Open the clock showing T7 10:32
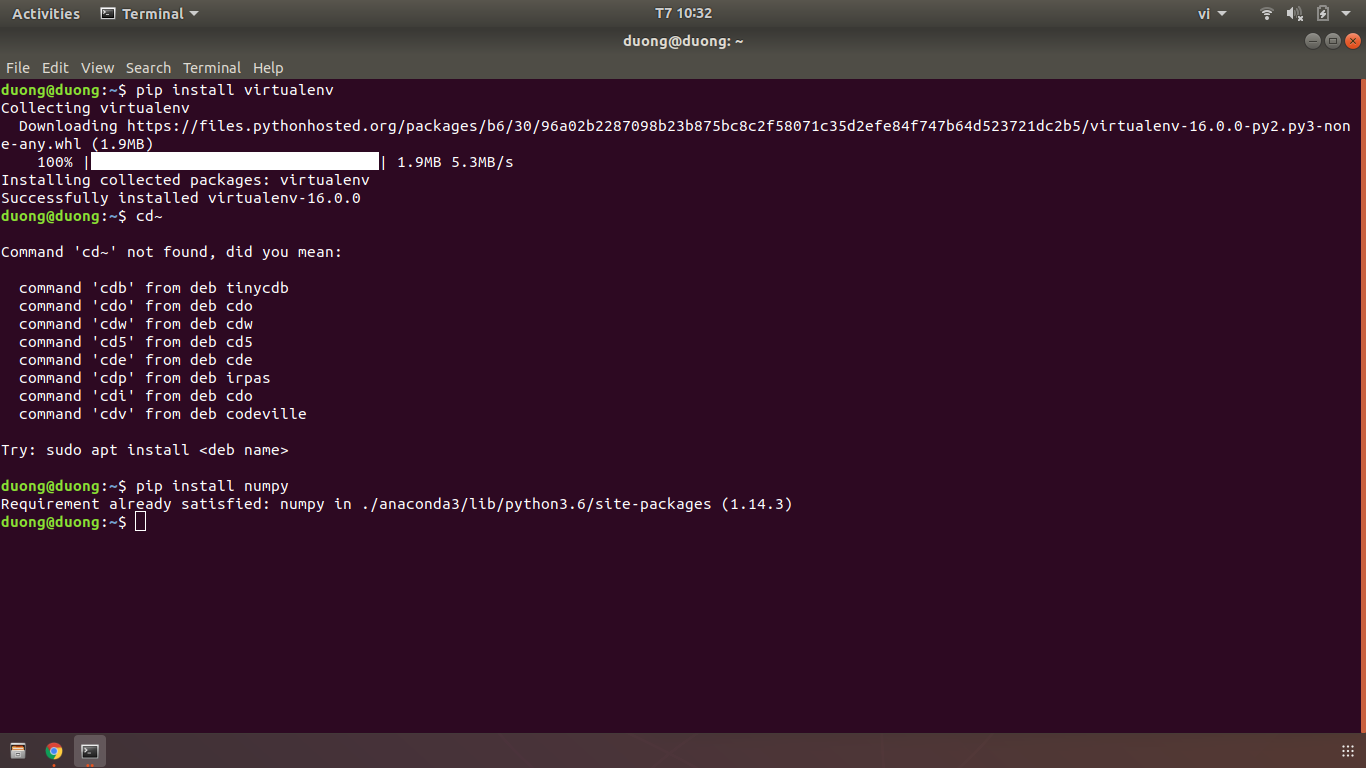1366x768 pixels. pos(683,14)
